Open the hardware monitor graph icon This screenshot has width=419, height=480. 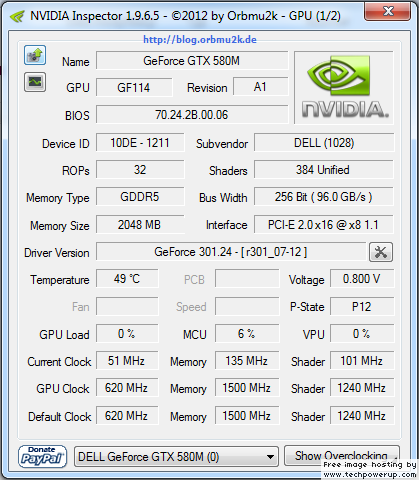tap(35, 82)
